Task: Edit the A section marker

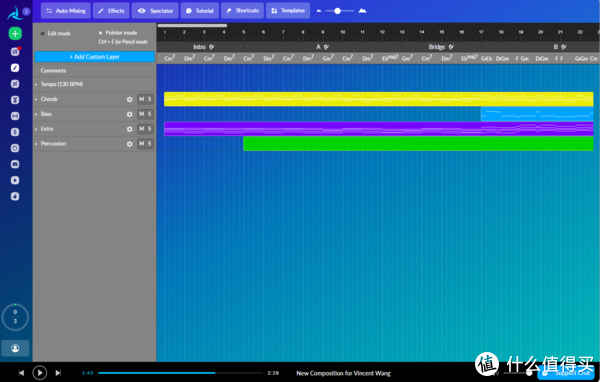Action: pos(326,47)
